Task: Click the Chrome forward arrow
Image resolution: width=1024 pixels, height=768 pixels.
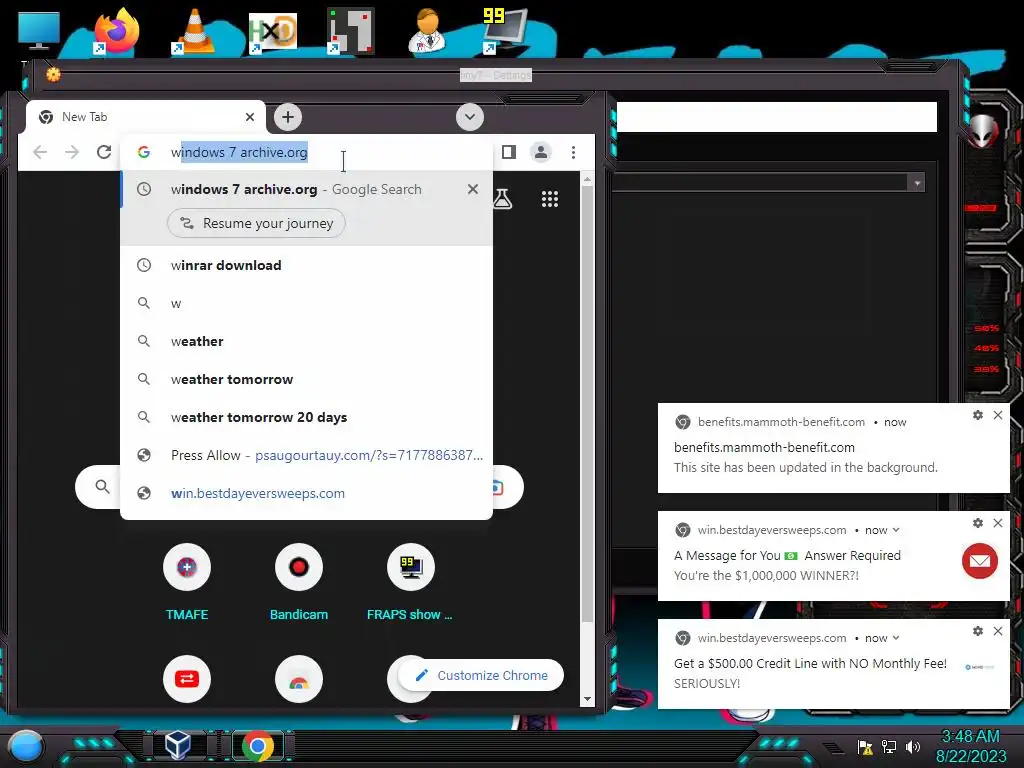Action: pos(72,152)
